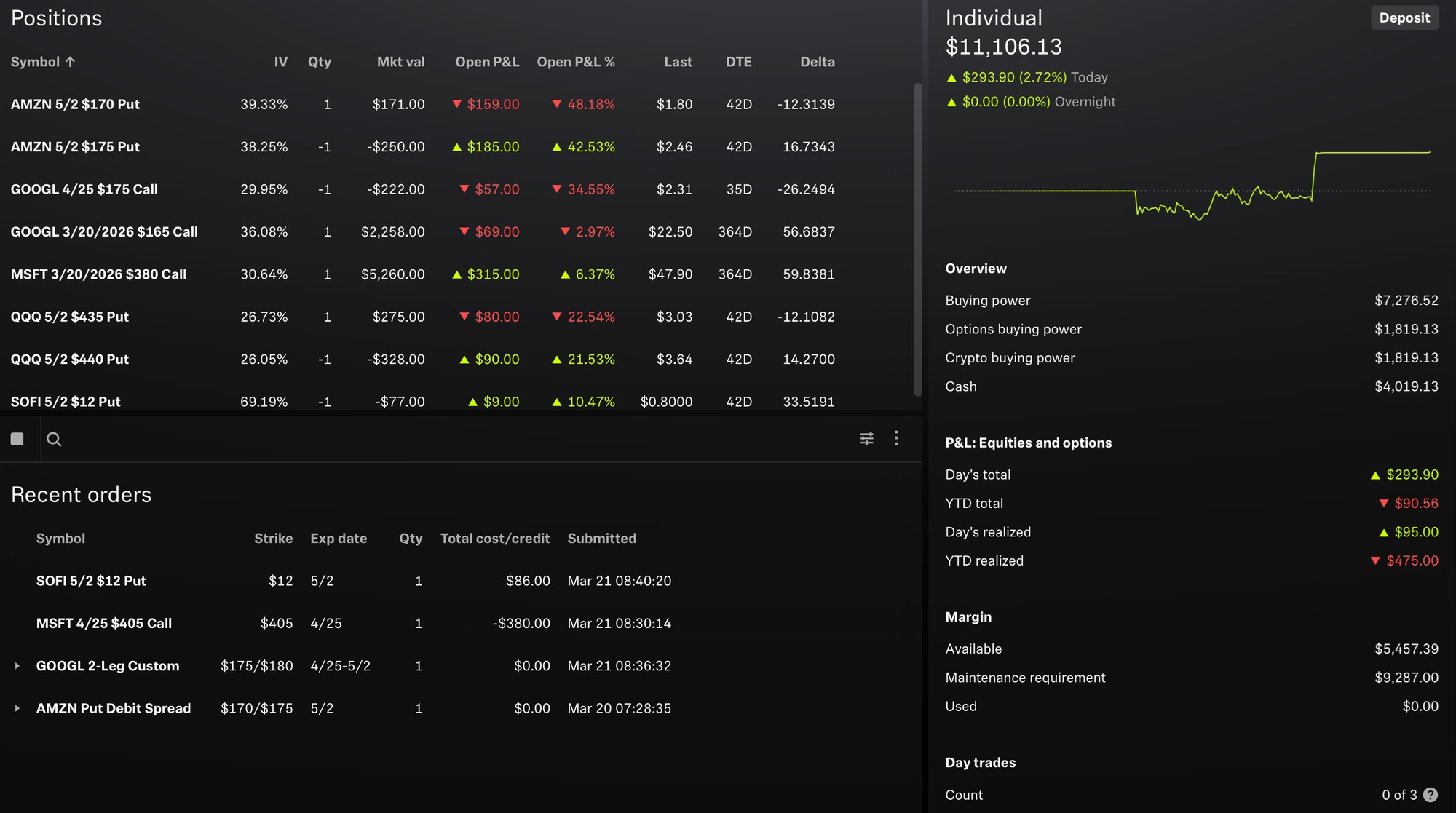Sort positions by Symbol column
Image resolution: width=1456 pixels, height=813 pixels.
[43, 62]
